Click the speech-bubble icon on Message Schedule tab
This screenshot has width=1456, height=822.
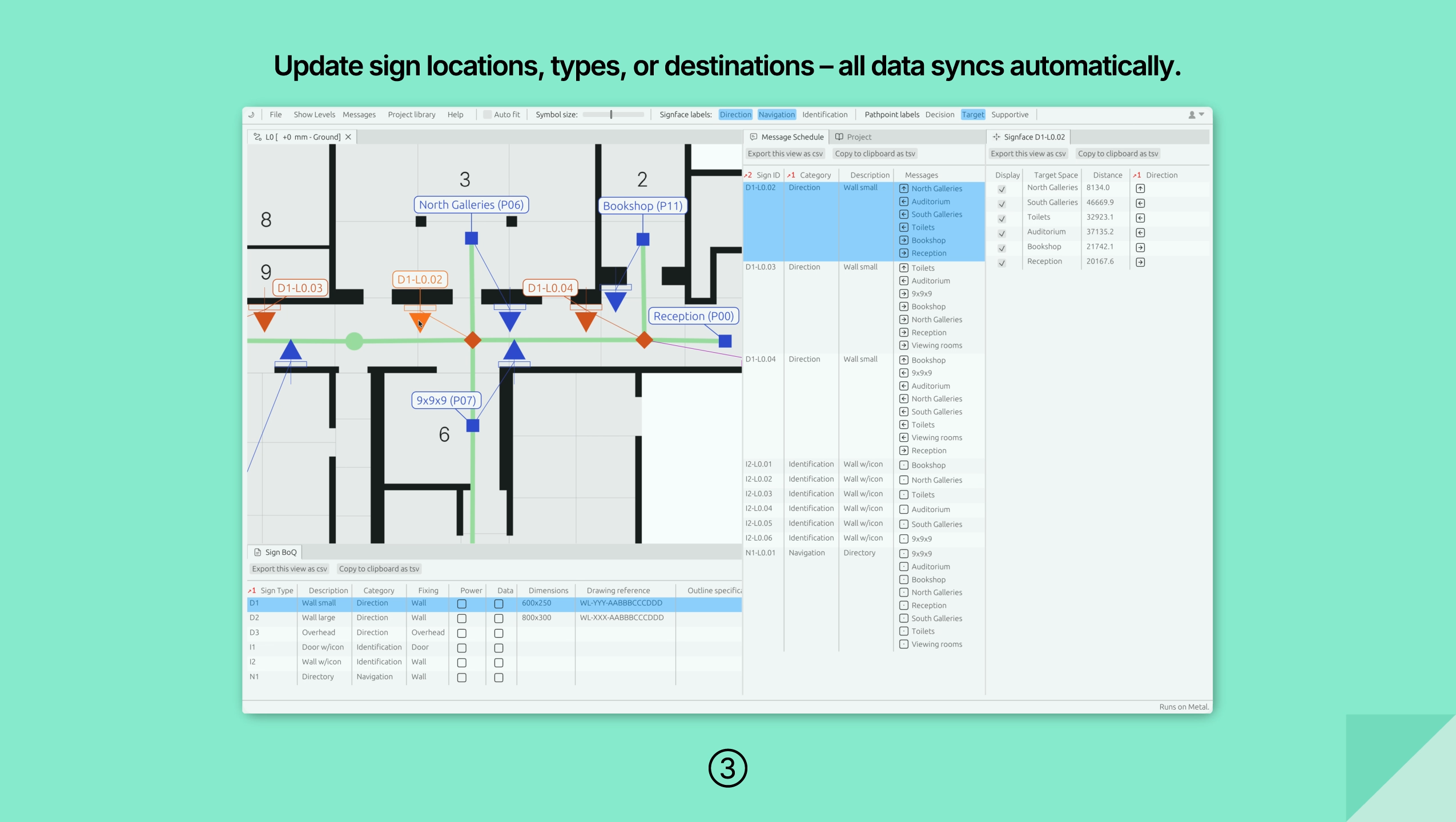click(753, 137)
